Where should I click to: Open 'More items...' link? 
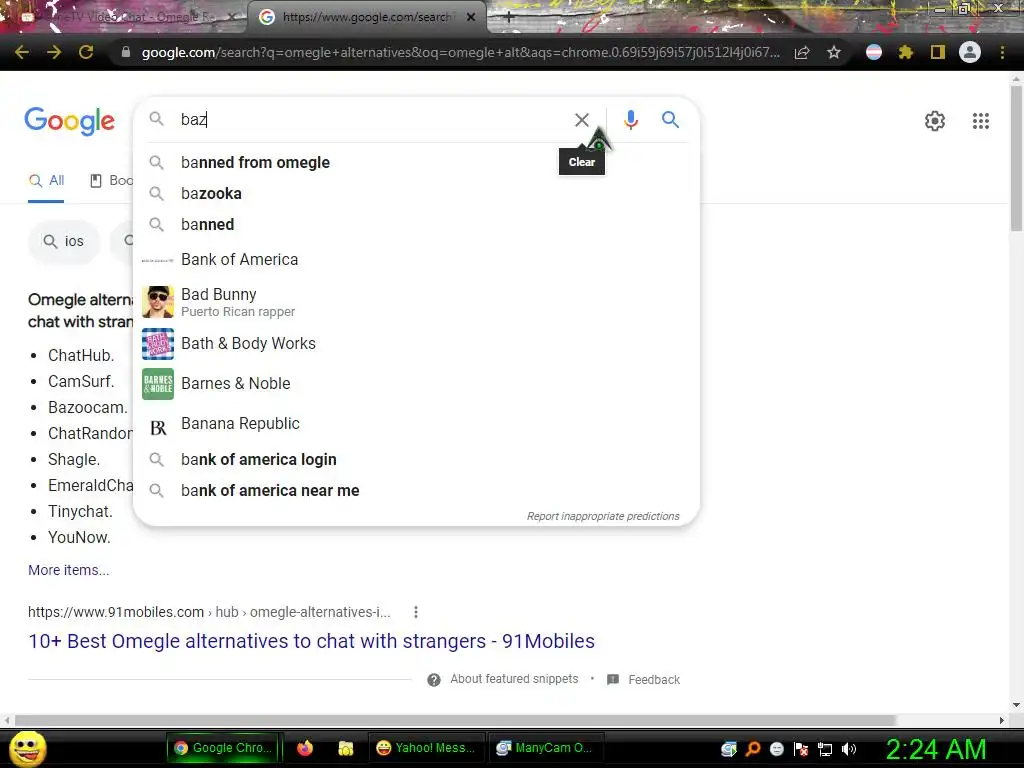pos(69,570)
